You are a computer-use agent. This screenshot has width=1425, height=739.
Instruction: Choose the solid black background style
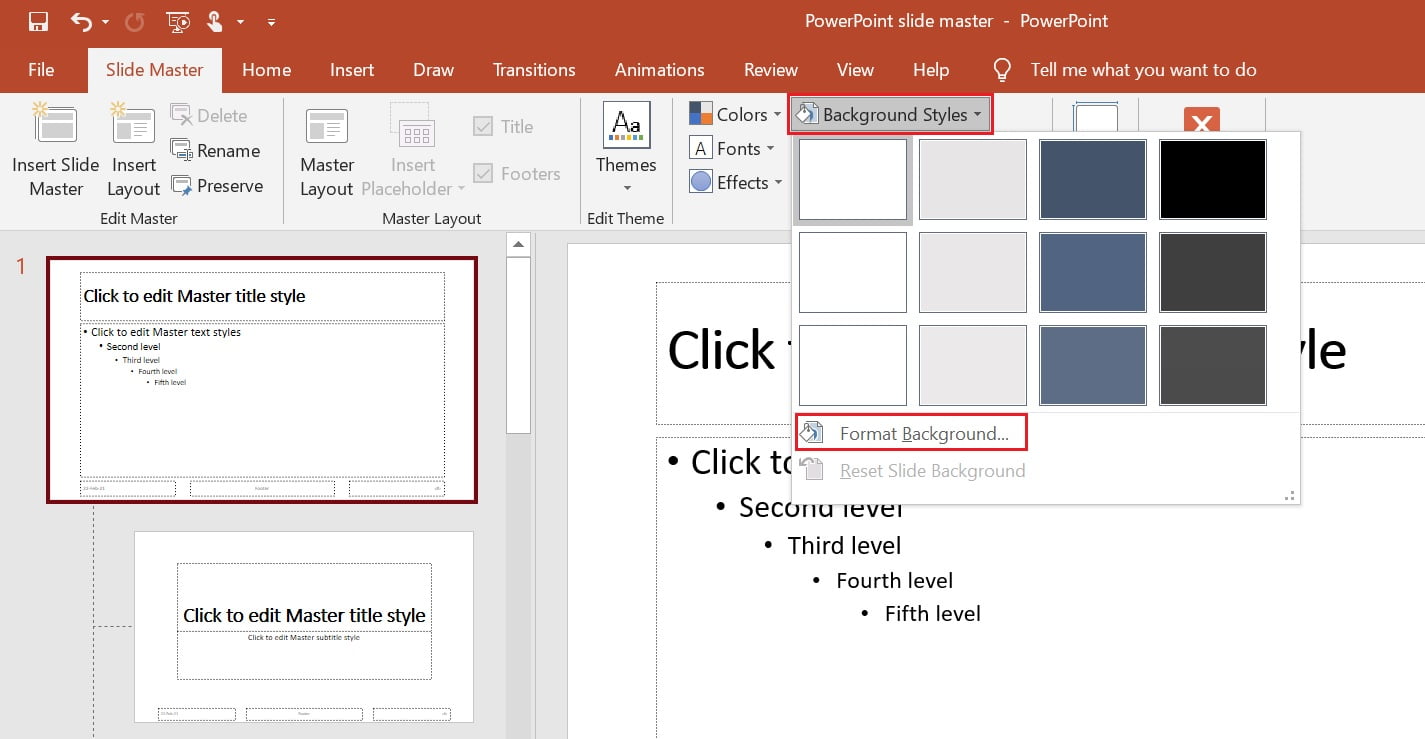(x=1212, y=179)
